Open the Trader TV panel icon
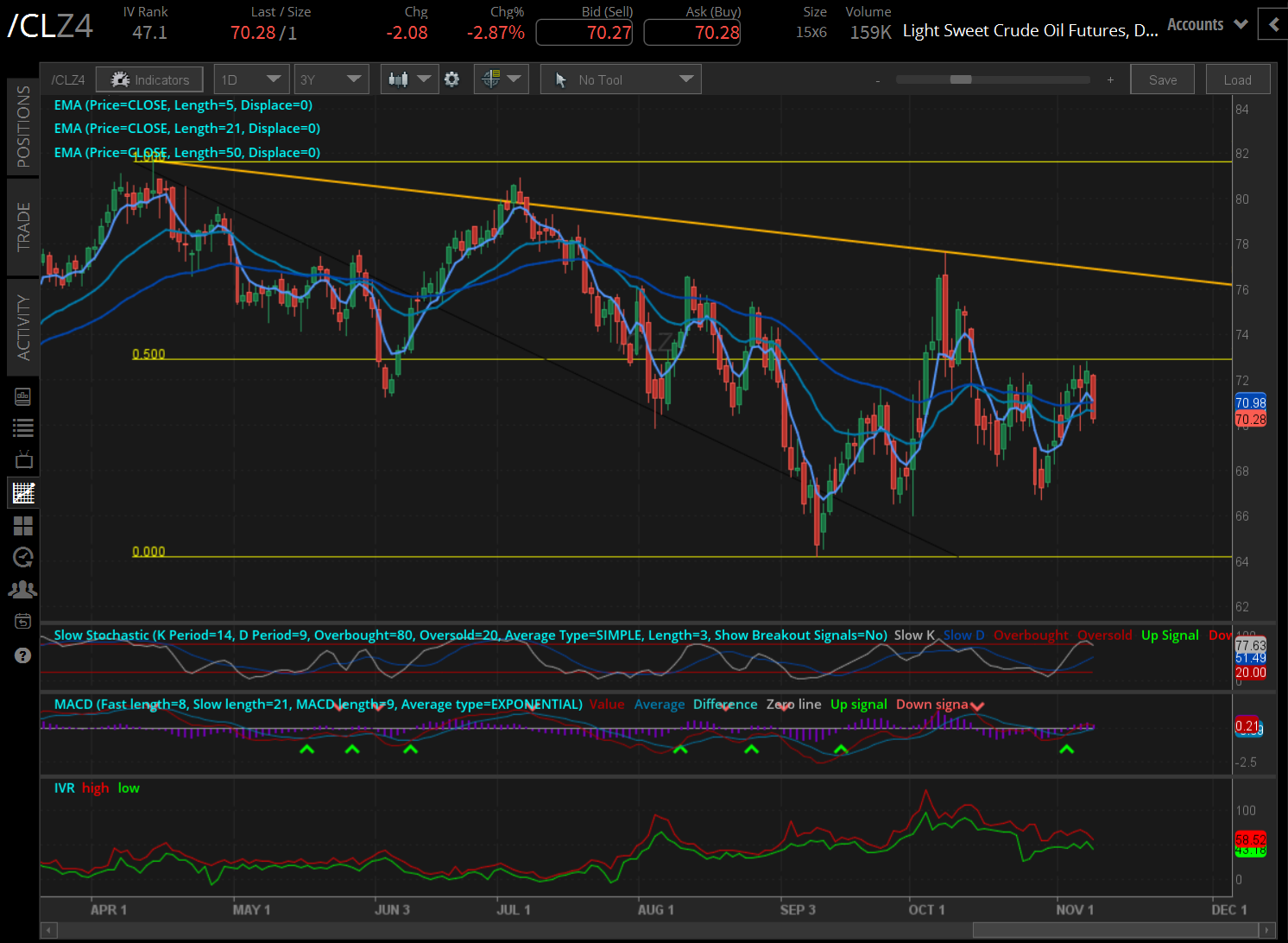Screen dimensions: 1288x943 point(23,459)
